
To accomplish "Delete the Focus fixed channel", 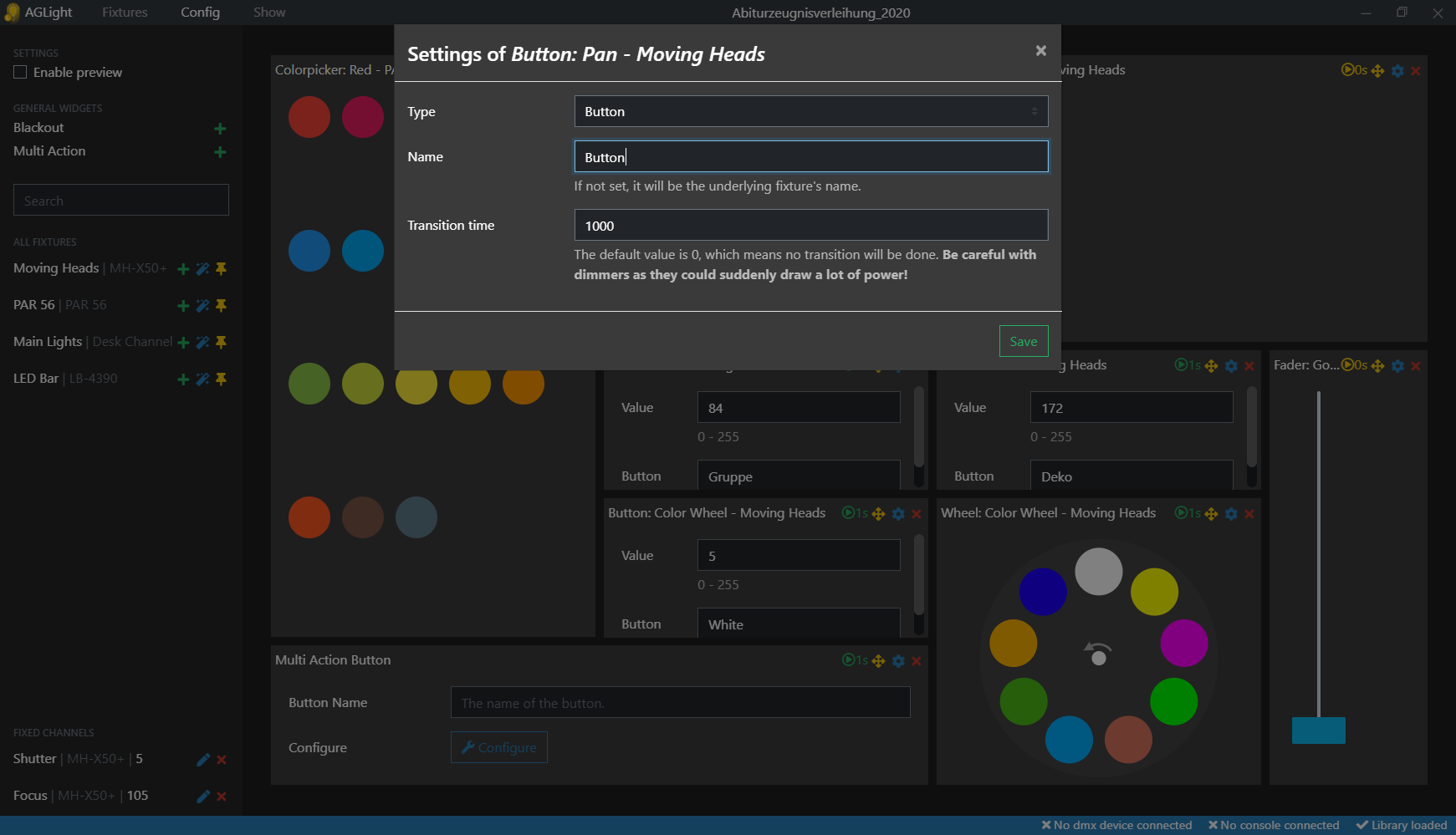I will coord(222,797).
